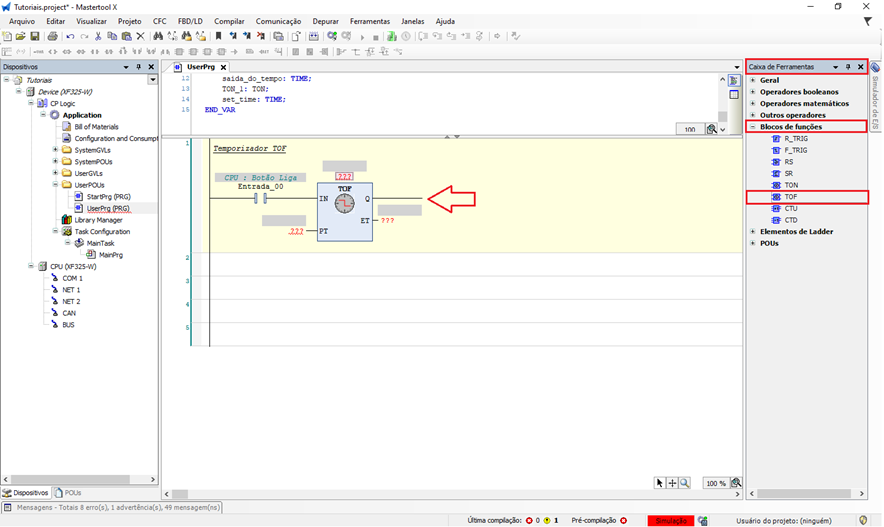Open Library Manager in device tree
The height and width of the screenshot is (527, 884).
point(98,220)
